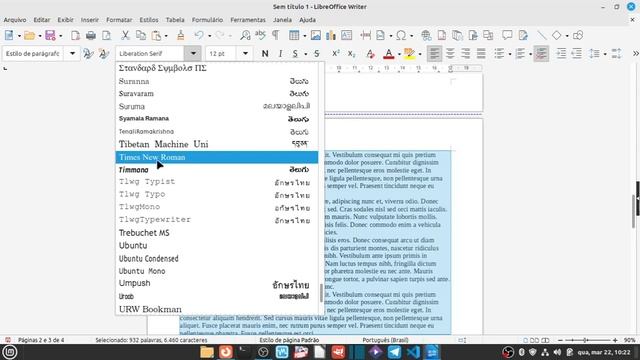Collapse the font name dropdown arrow
The width and height of the screenshot is (640, 360).
pos(193,53)
